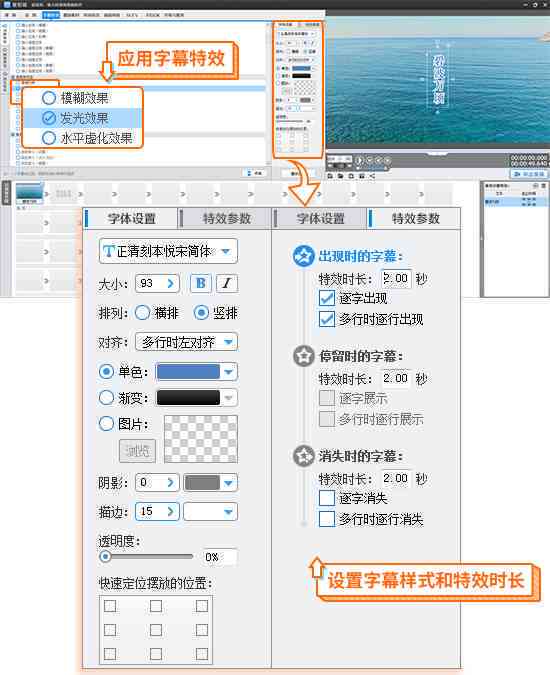Select the 渐变 fill radio button
Image resolution: width=550 pixels, height=675 pixels.
coord(106,397)
